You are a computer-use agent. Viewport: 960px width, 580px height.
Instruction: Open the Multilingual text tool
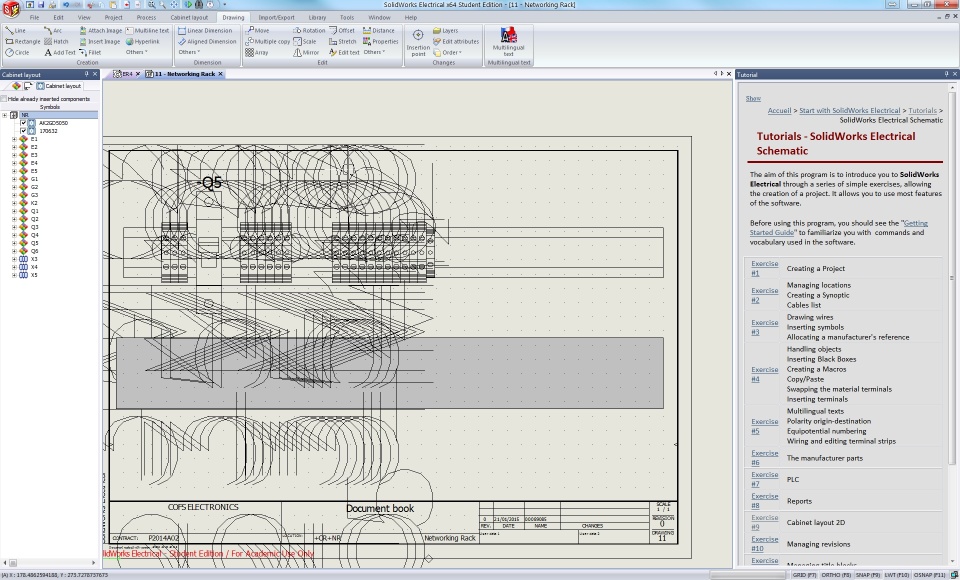pos(508,42)
